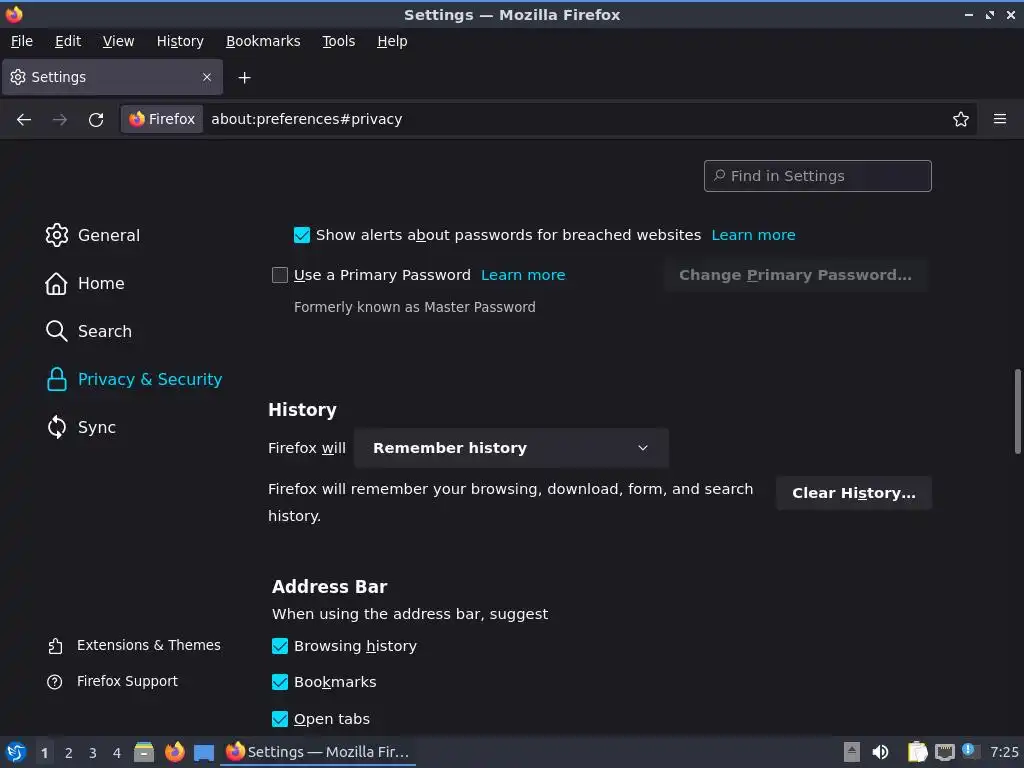The width and height of the screenshot is (1024, 768).
Task: Reload the current page
Action: [x=96, y=120]
